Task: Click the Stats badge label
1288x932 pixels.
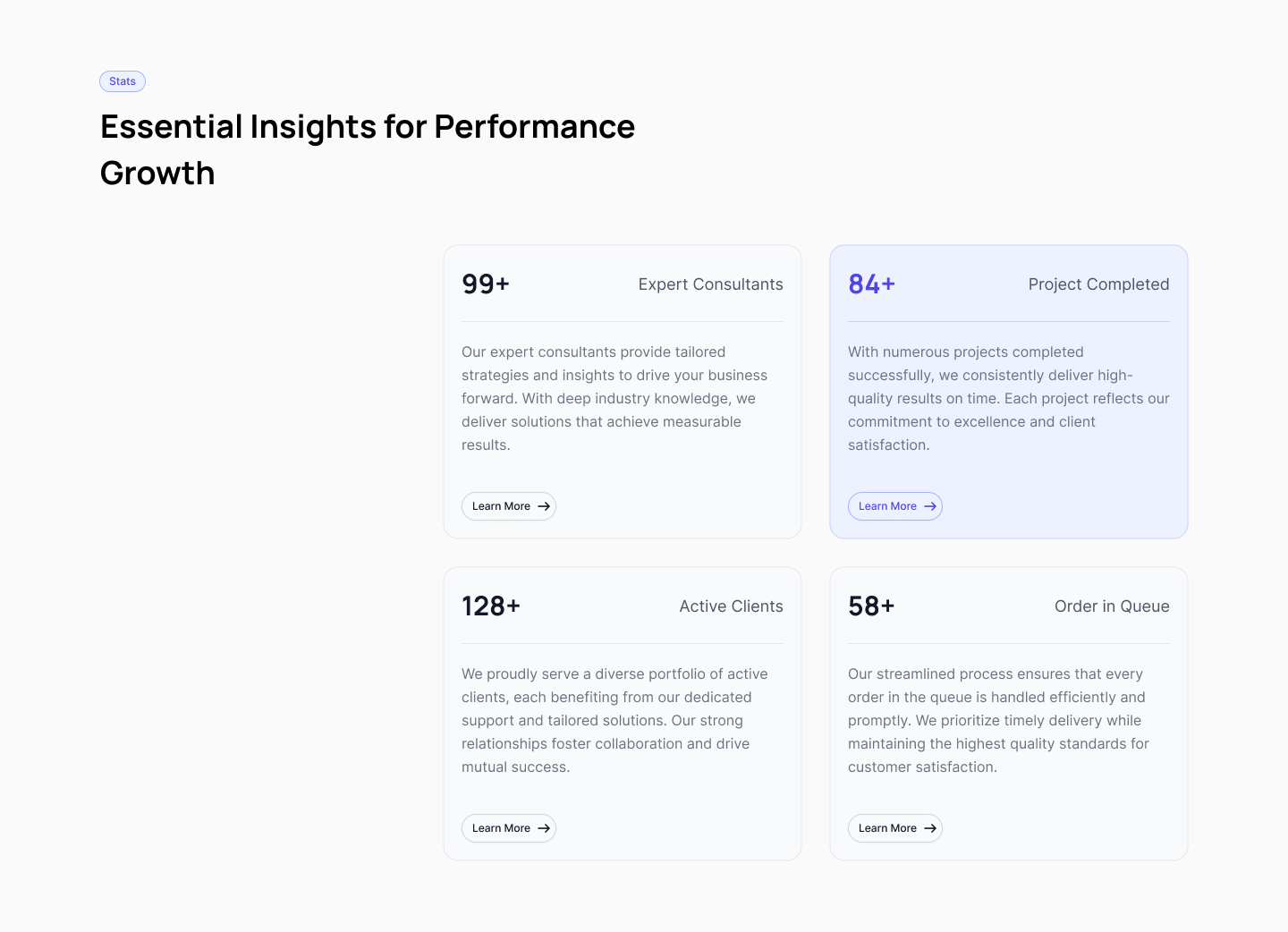Action: [x=123, y=81]
